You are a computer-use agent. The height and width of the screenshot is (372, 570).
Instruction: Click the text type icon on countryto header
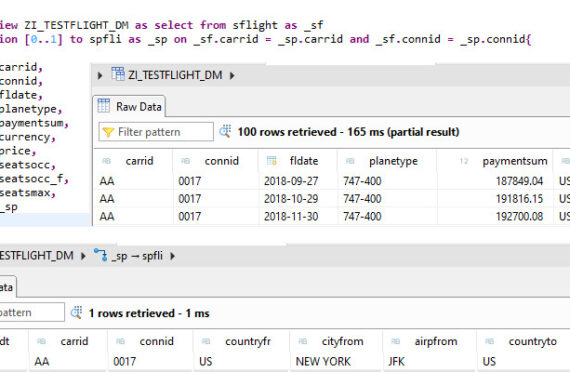coord(489,341)
